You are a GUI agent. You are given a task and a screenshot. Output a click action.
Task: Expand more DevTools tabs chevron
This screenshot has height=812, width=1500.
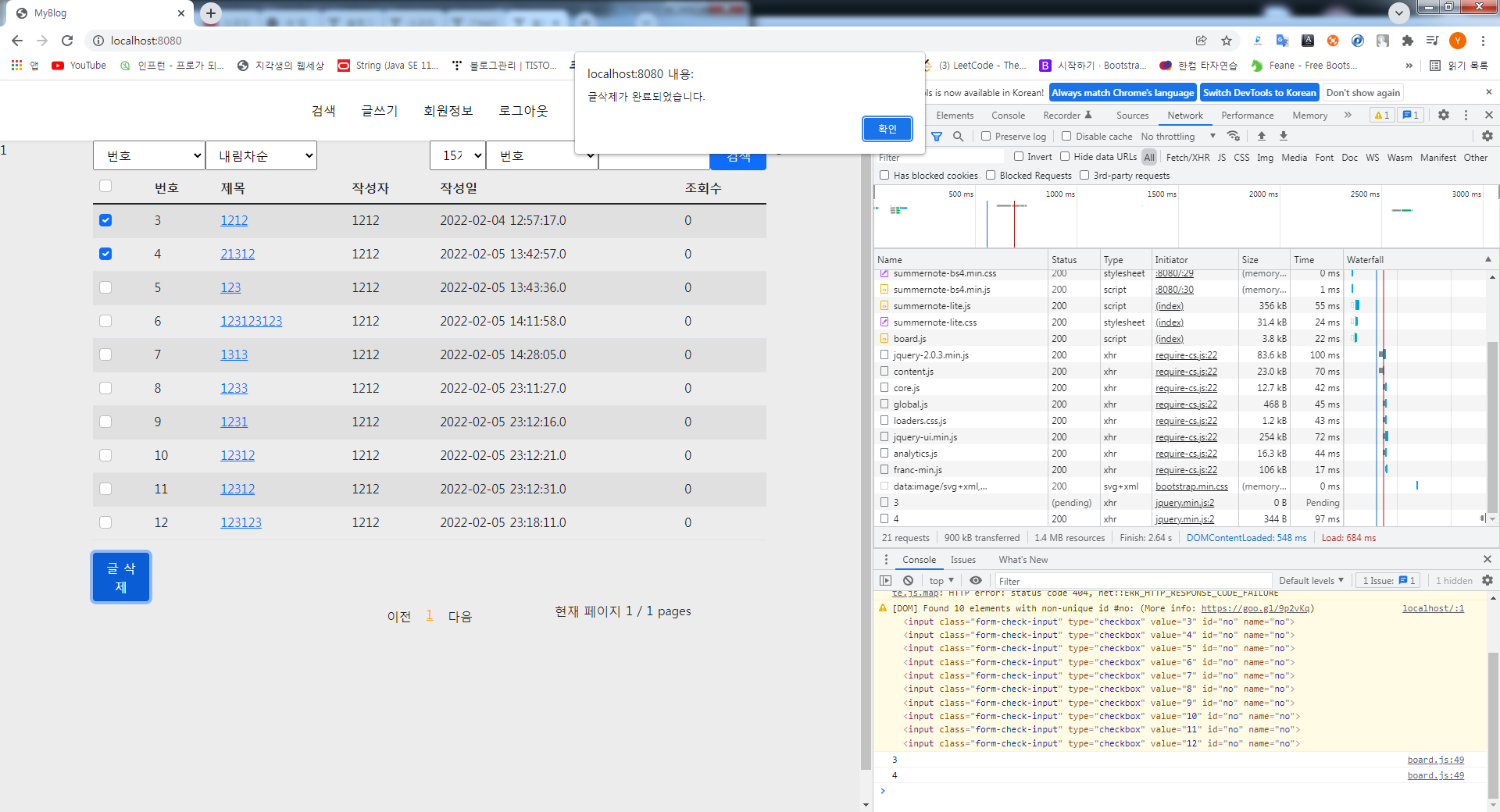pyautogui.click(x=1348, y=115)
